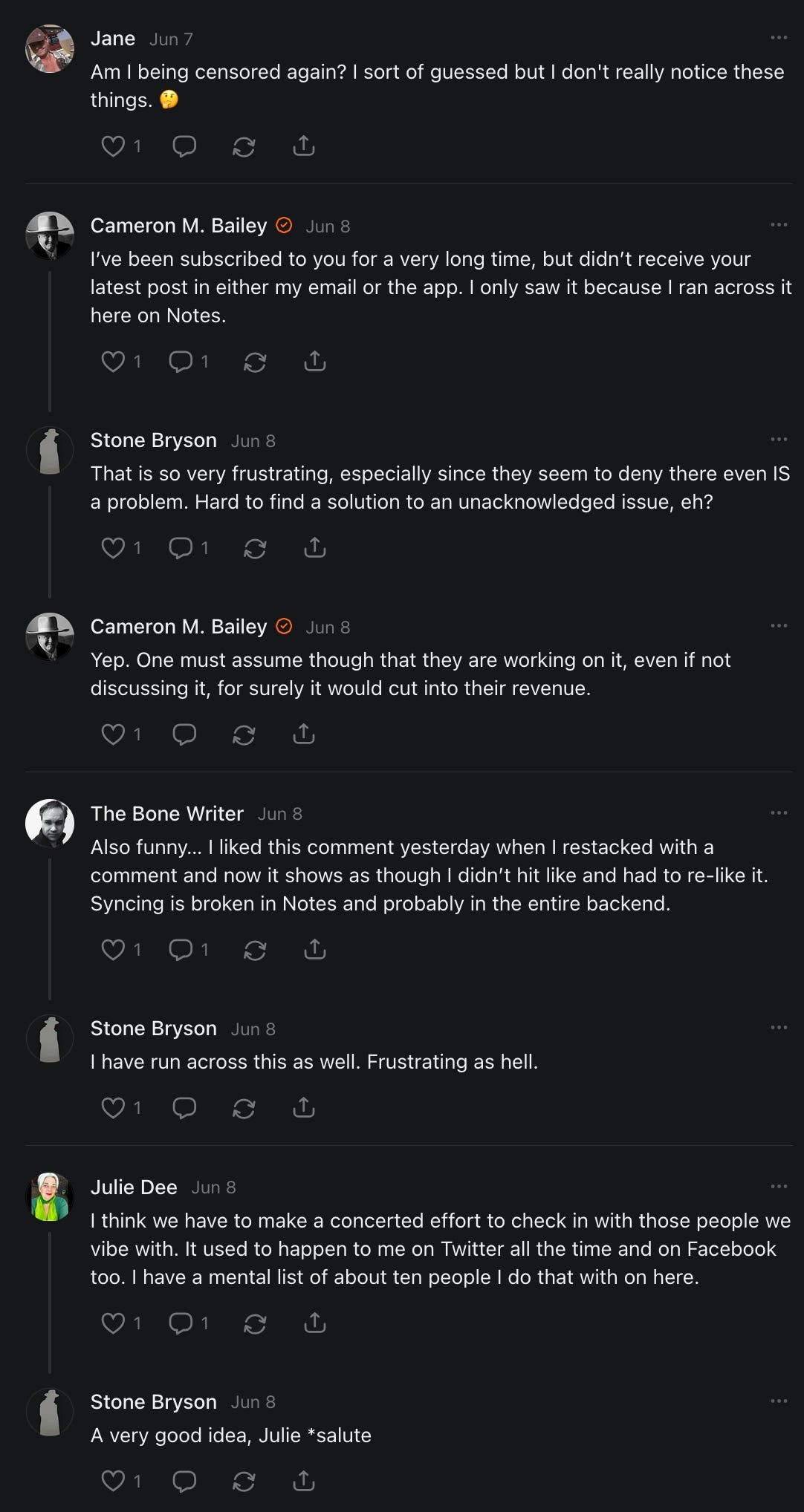The image size is (804, 1512).
Task: Open more options for Julie Dee's comment
Action: pyautogui.click(x=779, y=1187)
